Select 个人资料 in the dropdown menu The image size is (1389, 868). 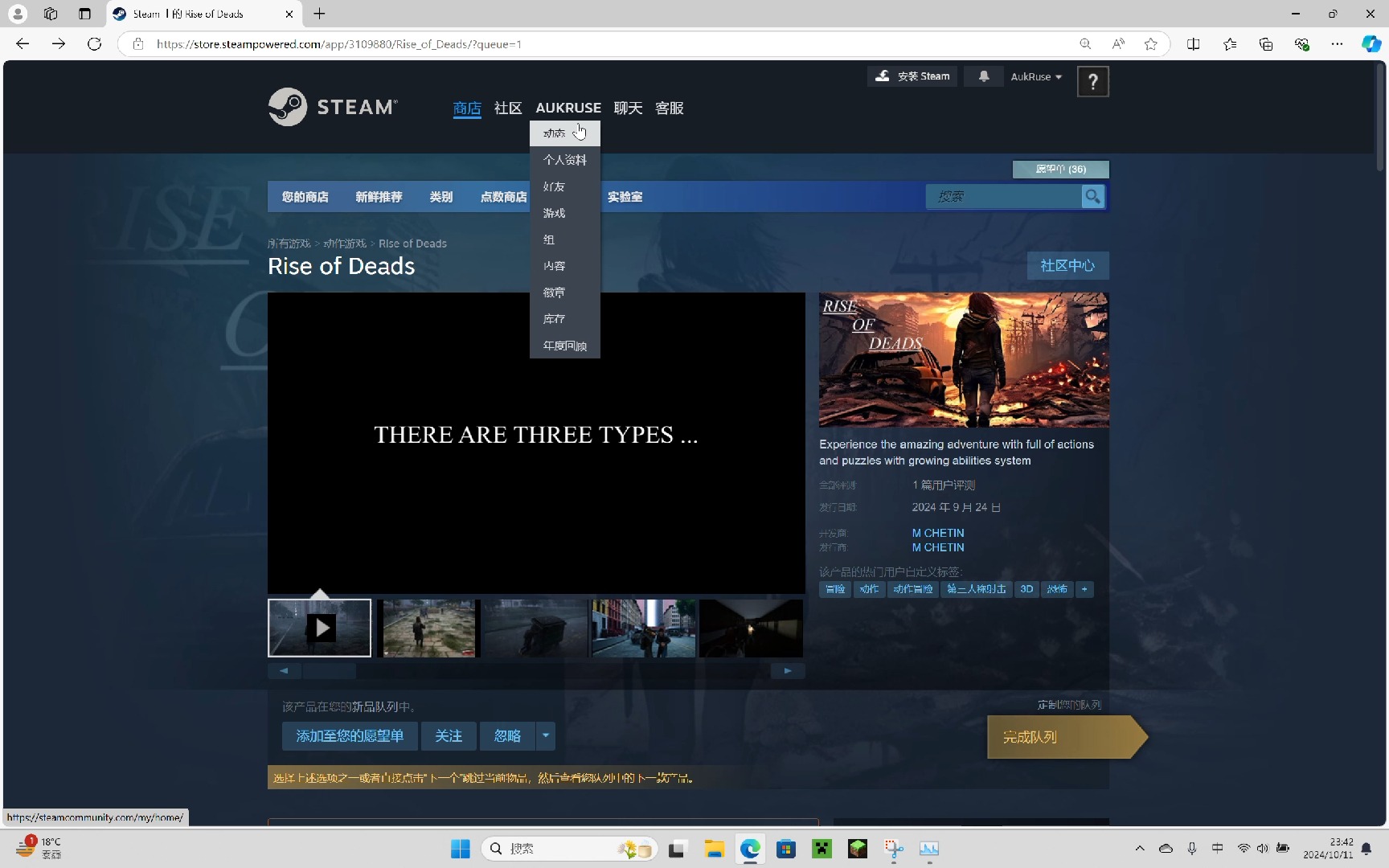point(564,160)
